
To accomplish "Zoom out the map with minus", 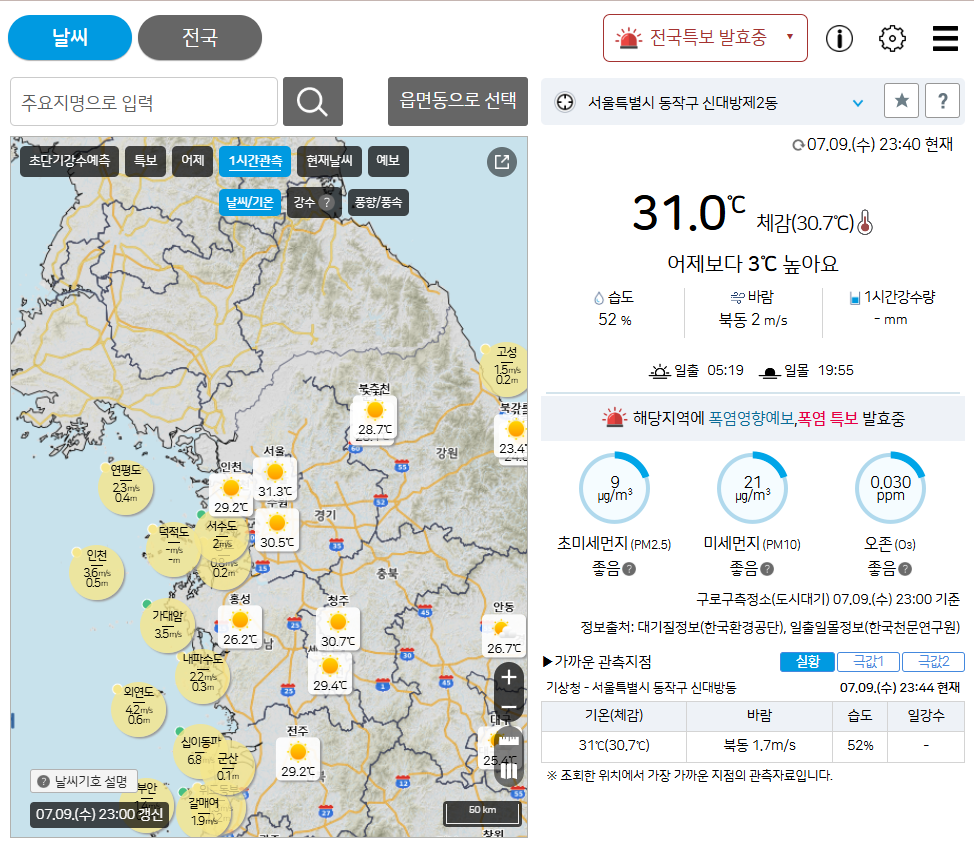I will (509, 708).
